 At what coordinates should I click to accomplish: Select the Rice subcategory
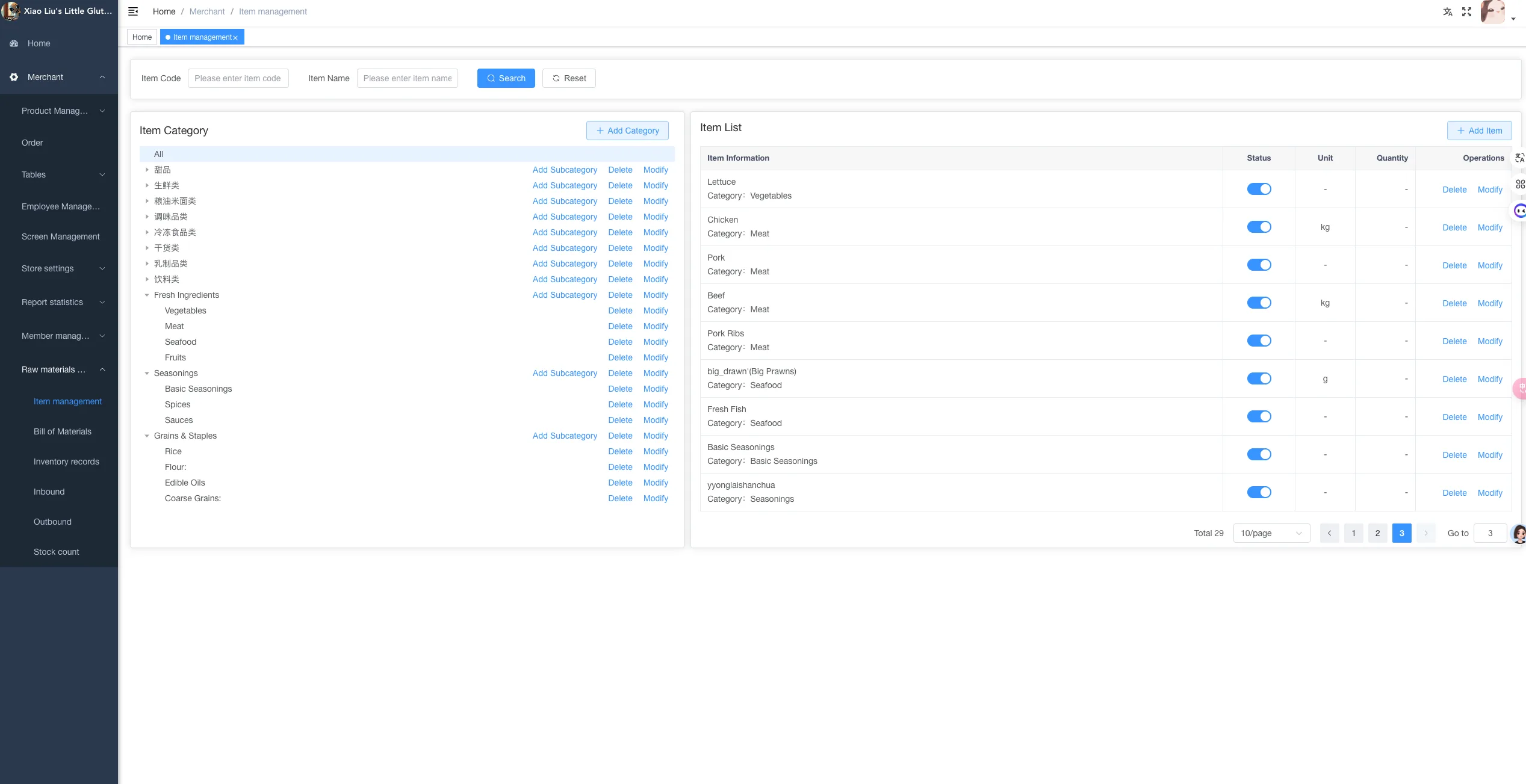tap(173, 451)
